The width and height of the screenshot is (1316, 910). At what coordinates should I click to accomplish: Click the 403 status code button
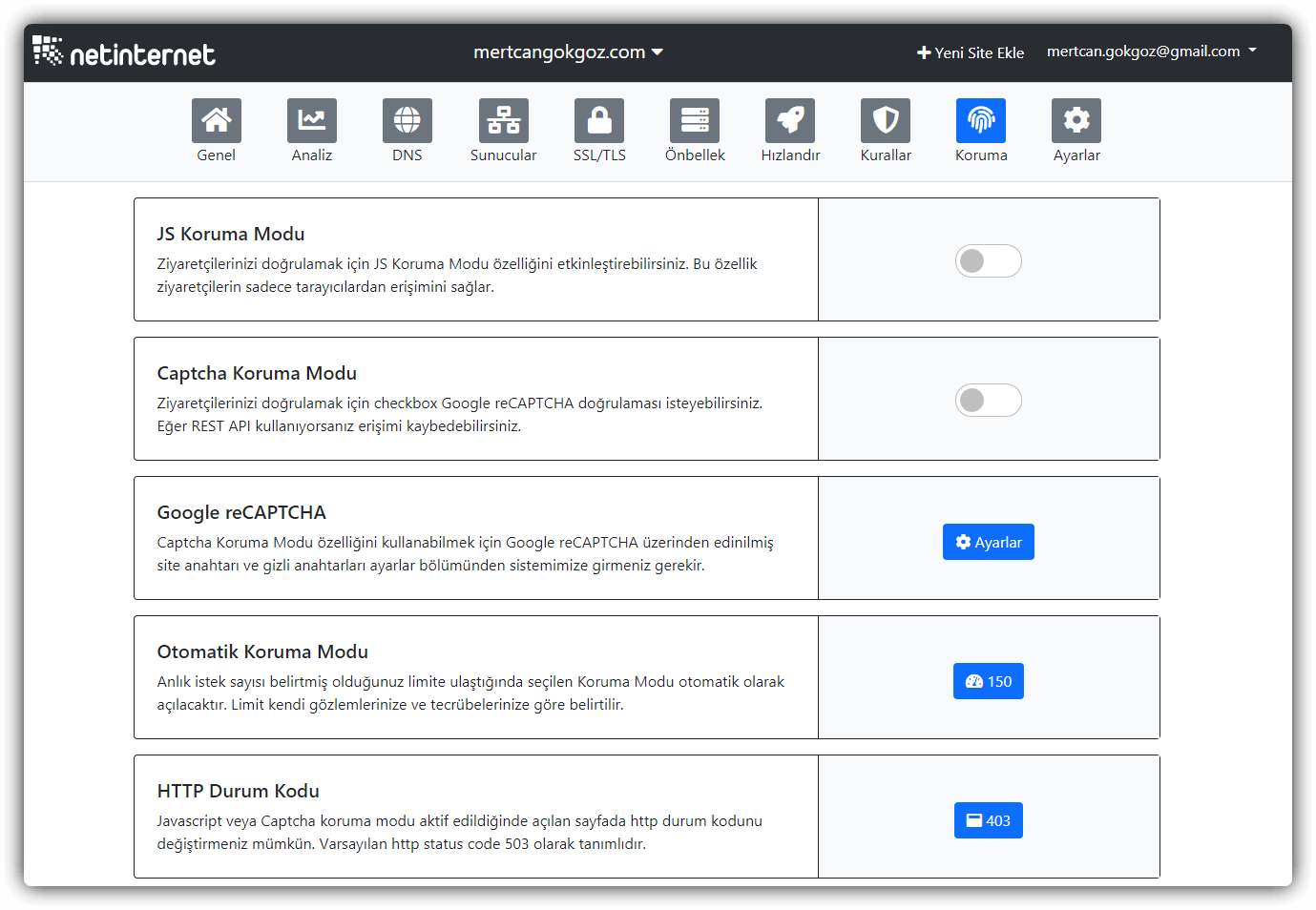pyautogui.click(x=989, y=820)
